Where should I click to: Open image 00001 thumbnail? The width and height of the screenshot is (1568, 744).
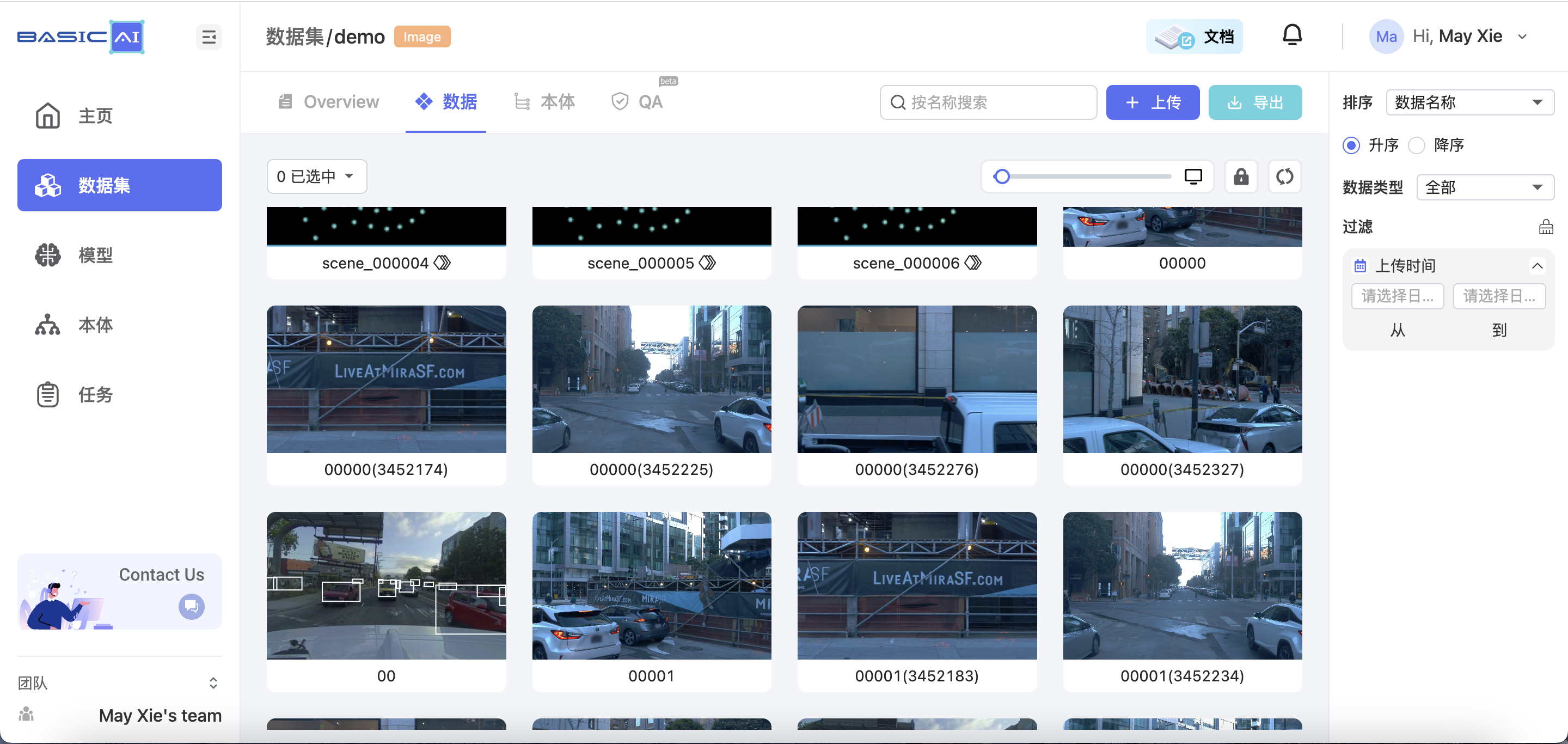pyautogui.click(x=651, y=586)
